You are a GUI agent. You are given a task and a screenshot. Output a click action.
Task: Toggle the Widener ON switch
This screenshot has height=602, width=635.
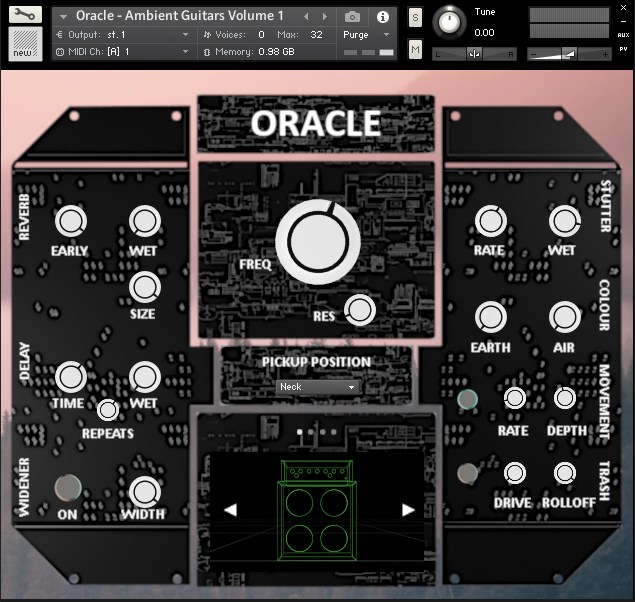point(68,487)
